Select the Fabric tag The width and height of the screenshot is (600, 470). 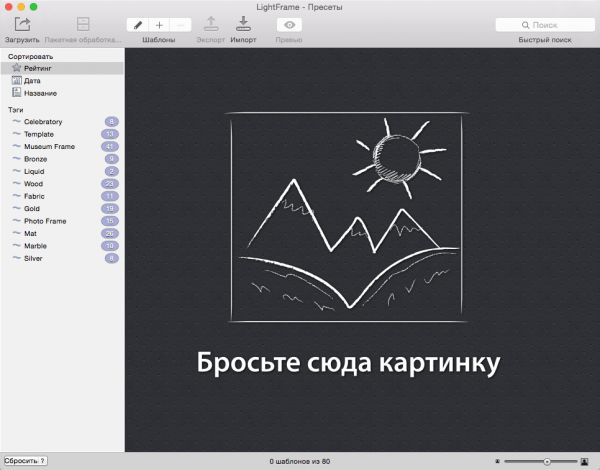pyautogui.click(x=62, y=196)
